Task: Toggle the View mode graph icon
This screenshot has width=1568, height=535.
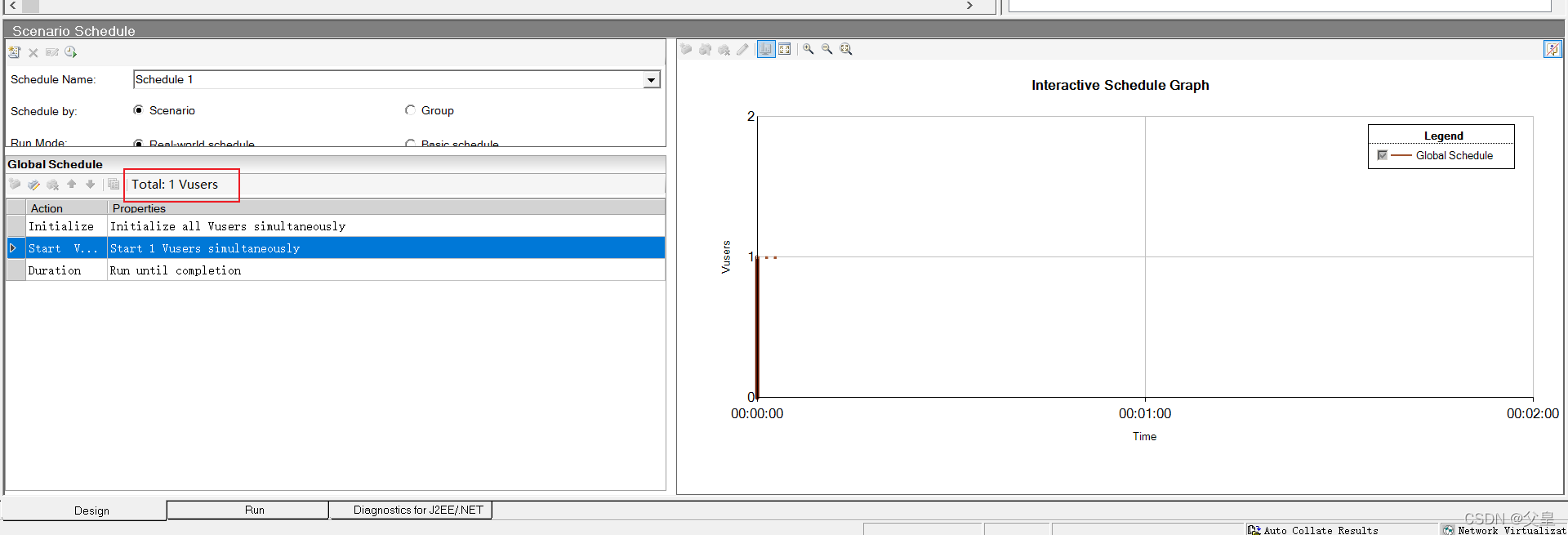Action: pyautogui.click(x=766, y=49)
